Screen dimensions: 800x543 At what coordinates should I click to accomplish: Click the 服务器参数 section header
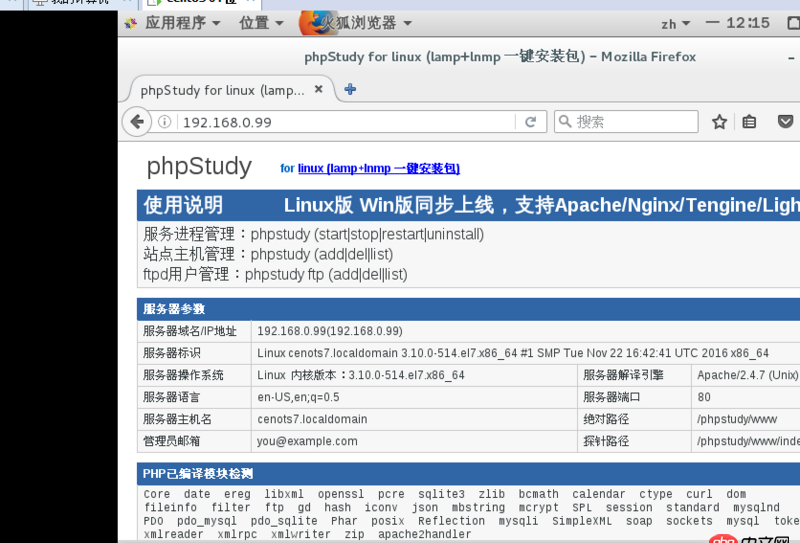(174, 309)
